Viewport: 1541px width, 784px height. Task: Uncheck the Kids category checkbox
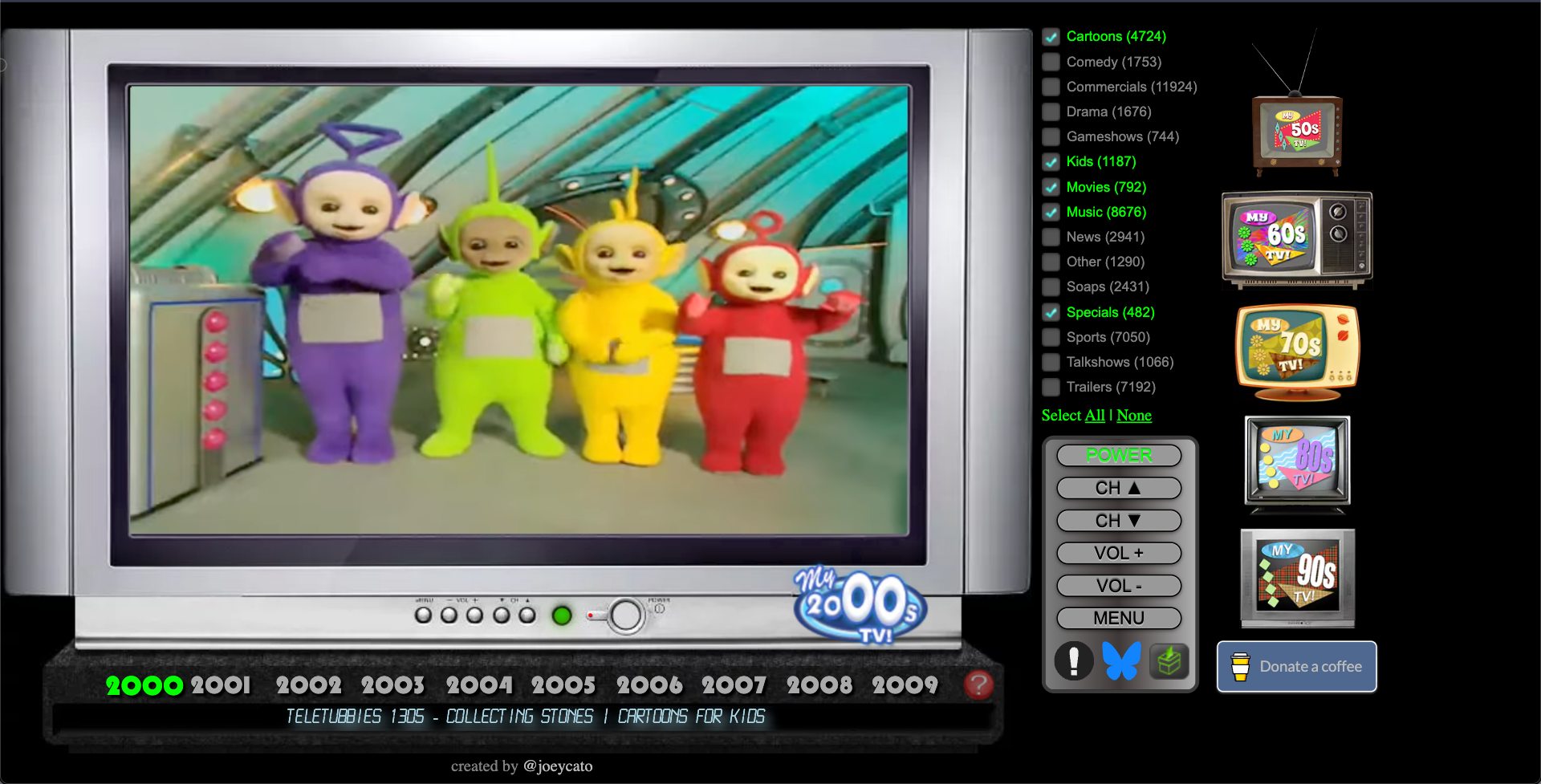[1051, 162]
